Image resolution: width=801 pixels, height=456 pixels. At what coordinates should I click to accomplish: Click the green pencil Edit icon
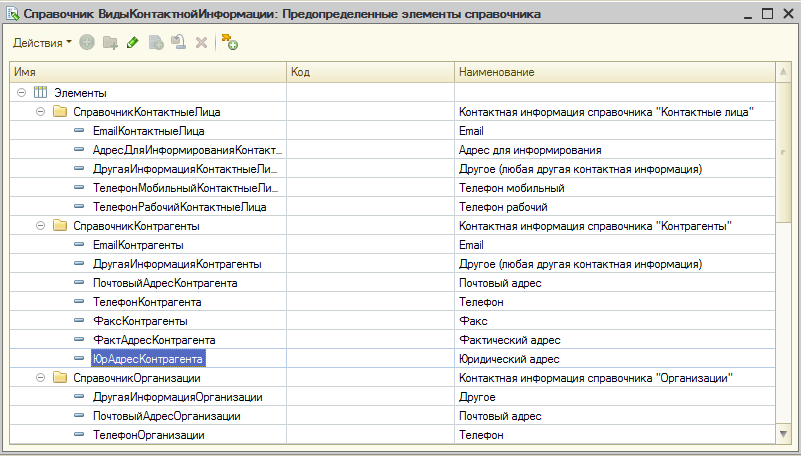coord(132,42)
